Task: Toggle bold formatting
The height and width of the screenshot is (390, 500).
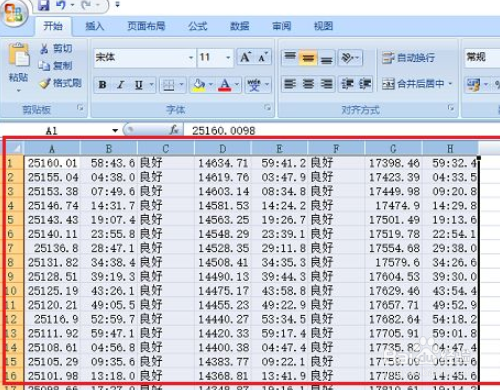Action: 103,85
